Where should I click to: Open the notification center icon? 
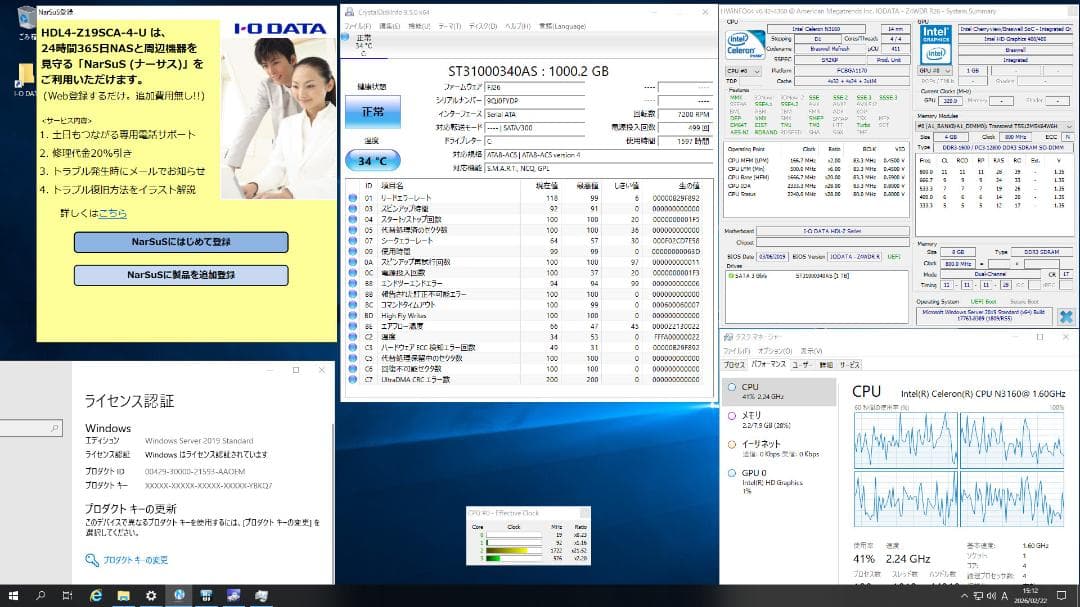coord(1061,596)
